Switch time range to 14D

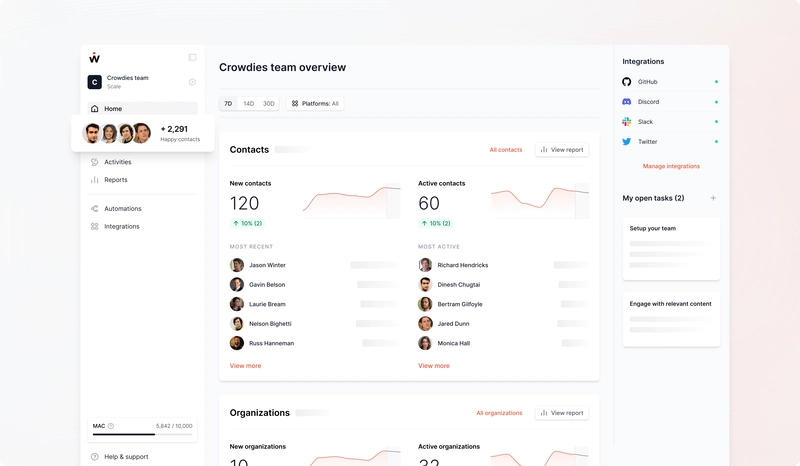coord(248,104)
